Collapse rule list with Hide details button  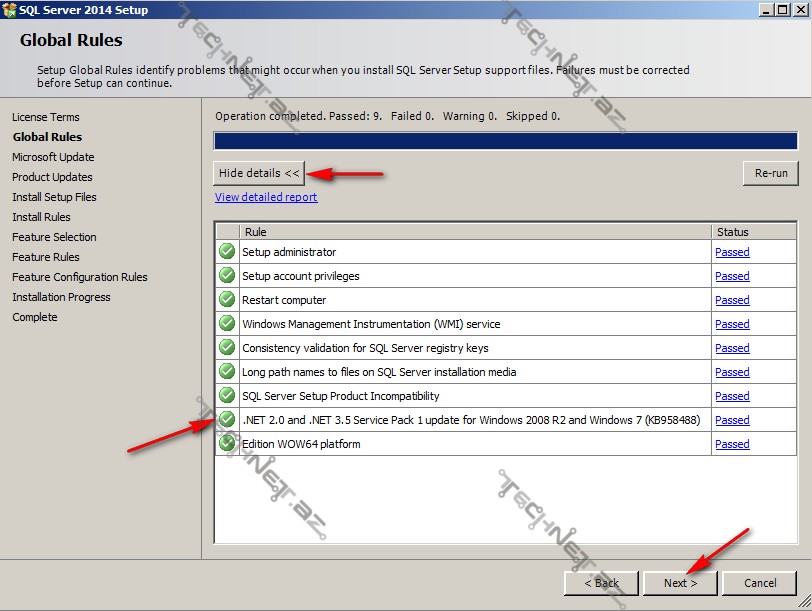(259, 173)
